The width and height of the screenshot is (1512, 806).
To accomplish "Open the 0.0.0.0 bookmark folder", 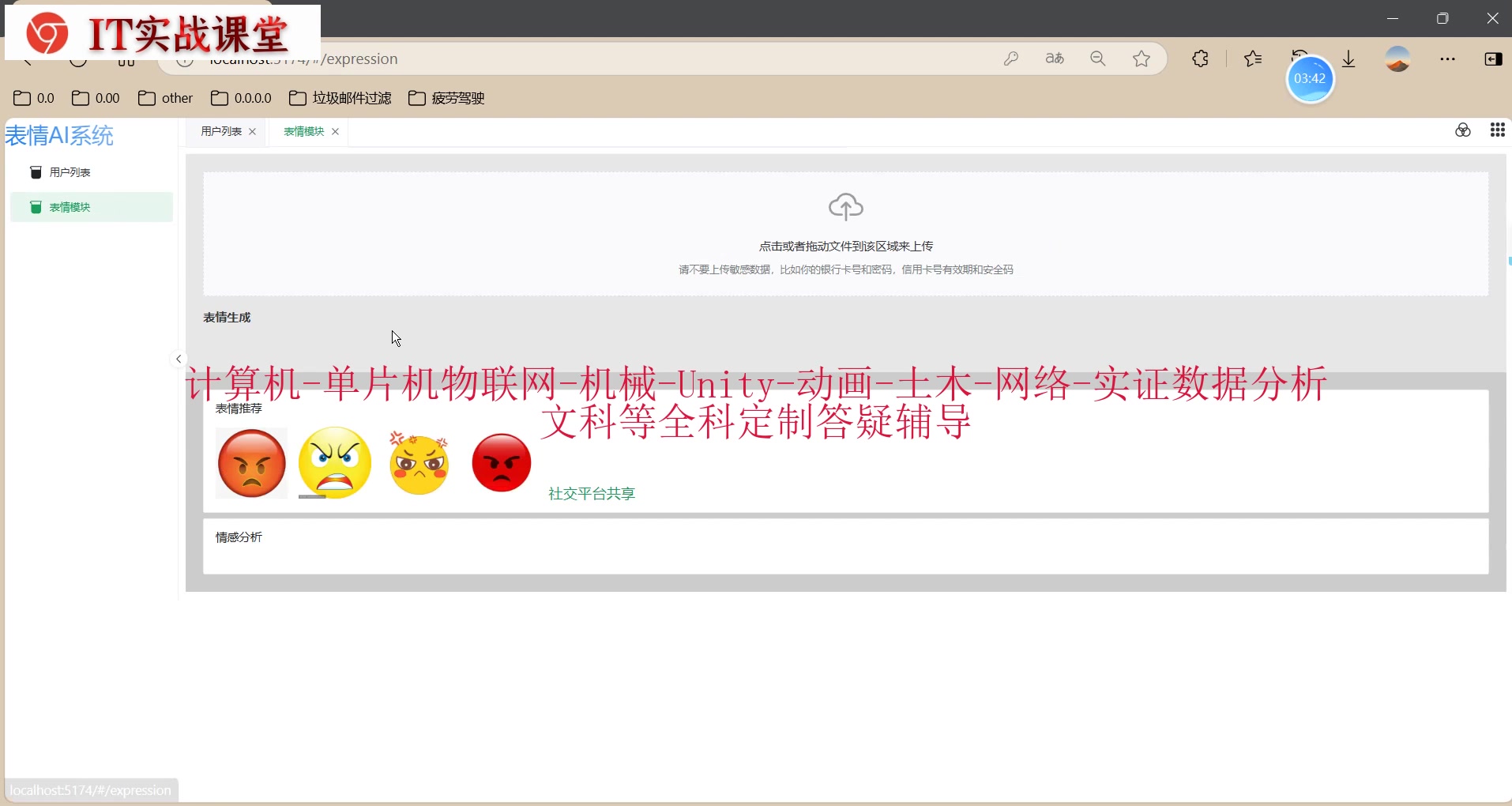I will pos(241,98).
